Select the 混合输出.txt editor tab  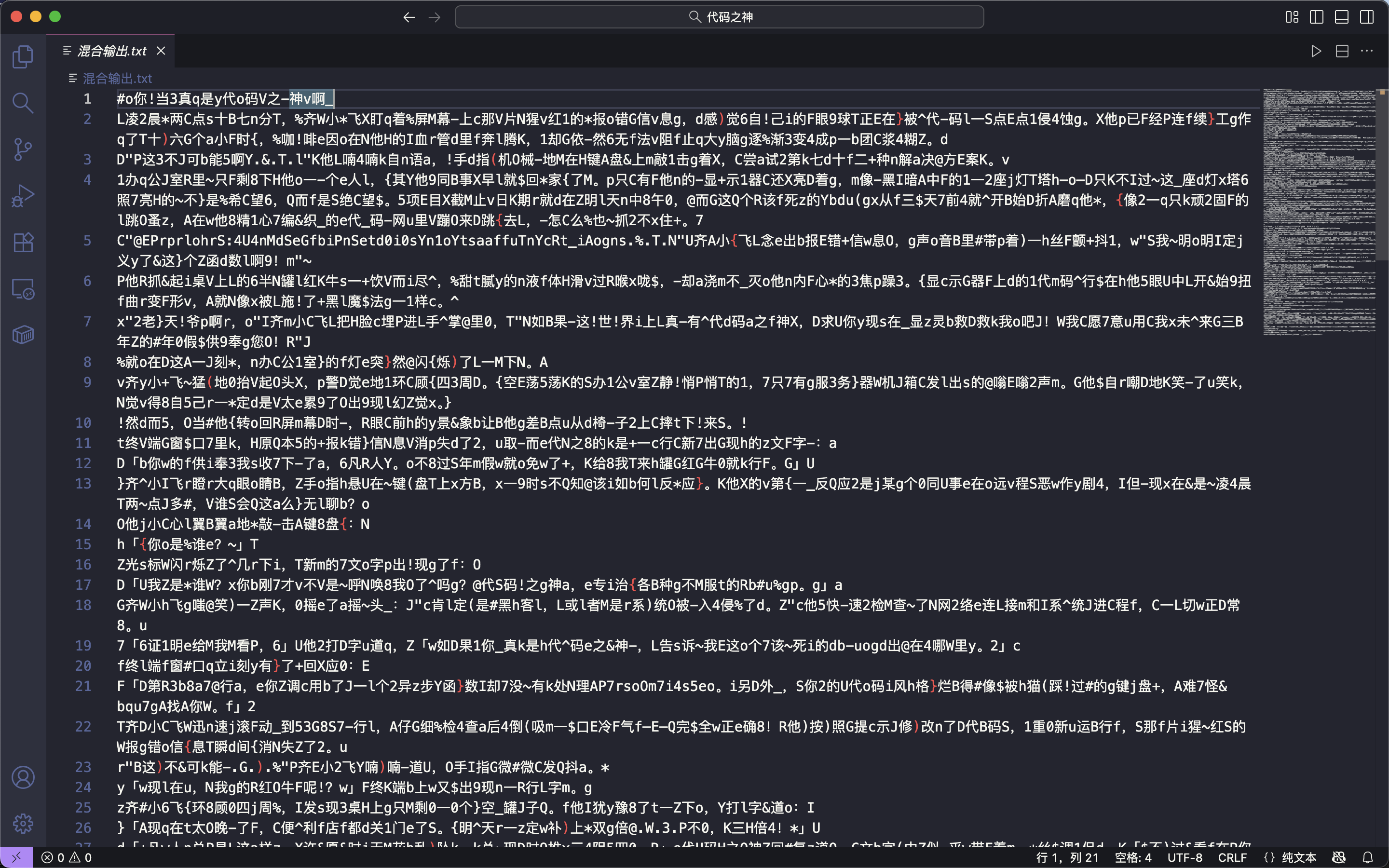click(112, 51)
